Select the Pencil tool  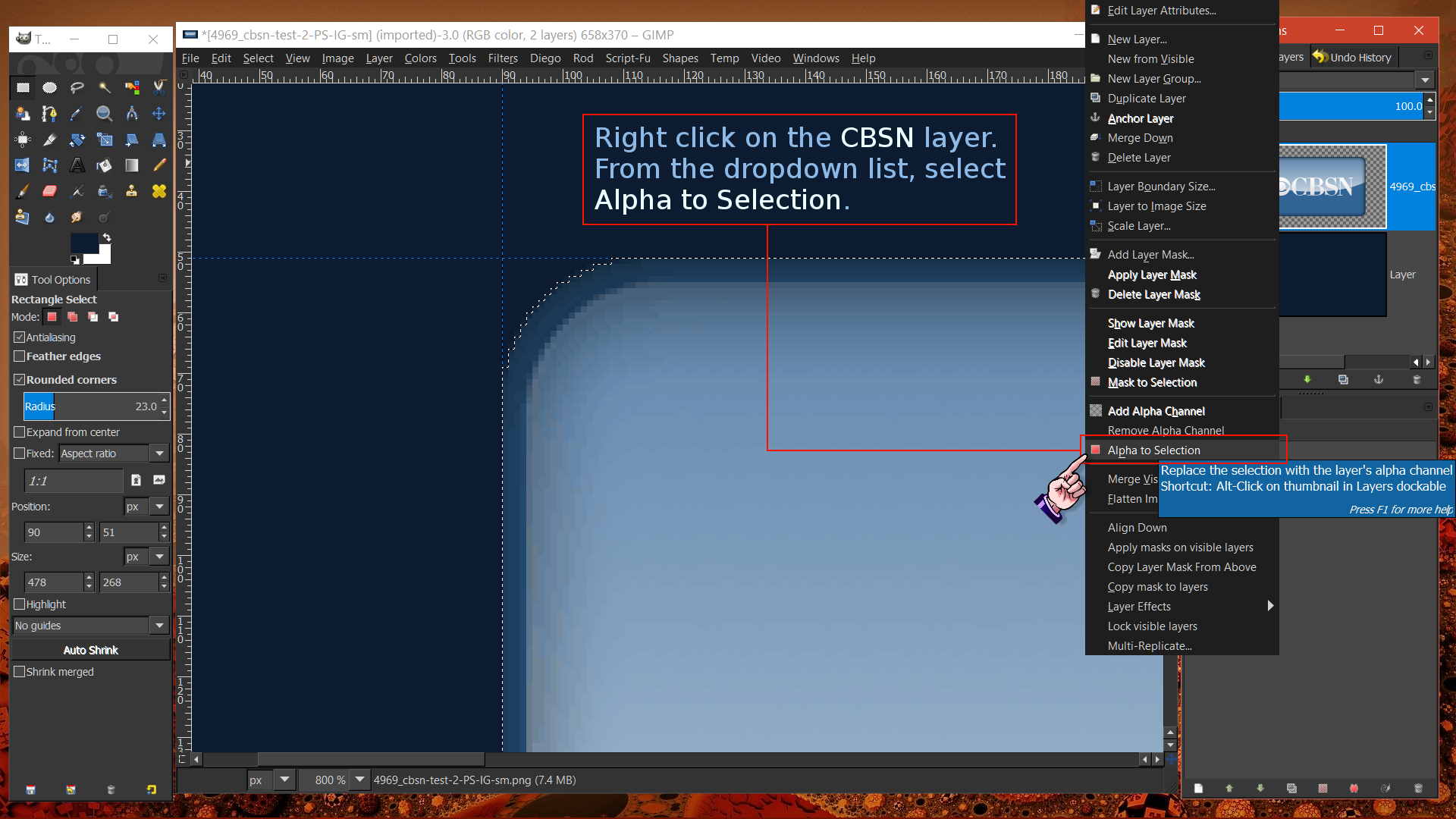click(159, 165)
